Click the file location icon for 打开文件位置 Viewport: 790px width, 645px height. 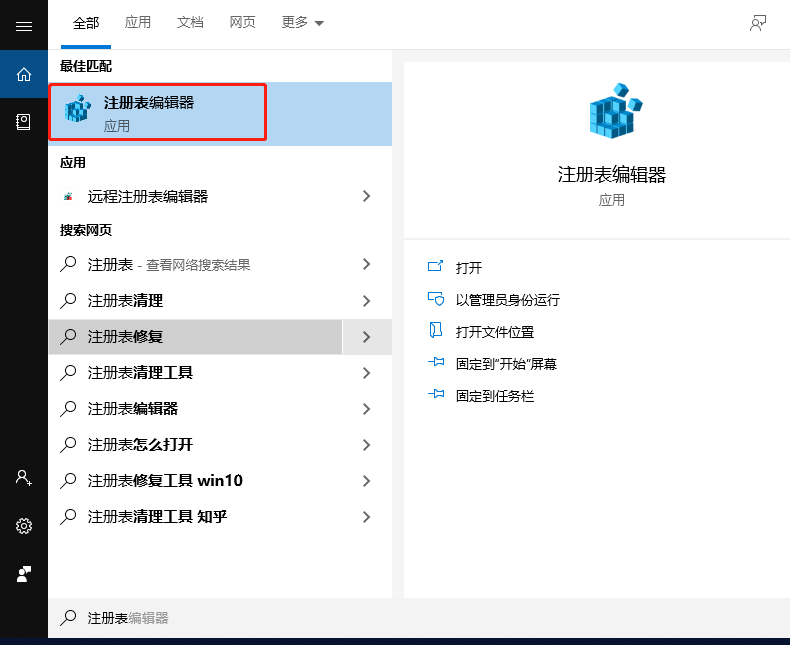coord(435,331)
